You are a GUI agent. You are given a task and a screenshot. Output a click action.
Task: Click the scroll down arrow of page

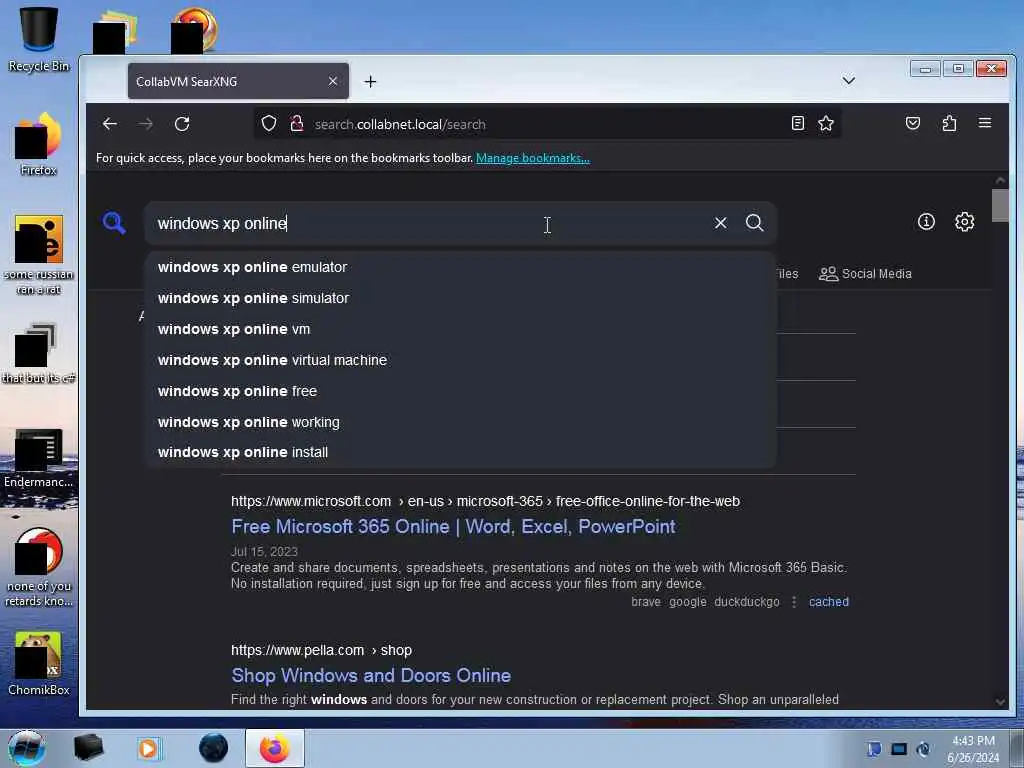1000,702
